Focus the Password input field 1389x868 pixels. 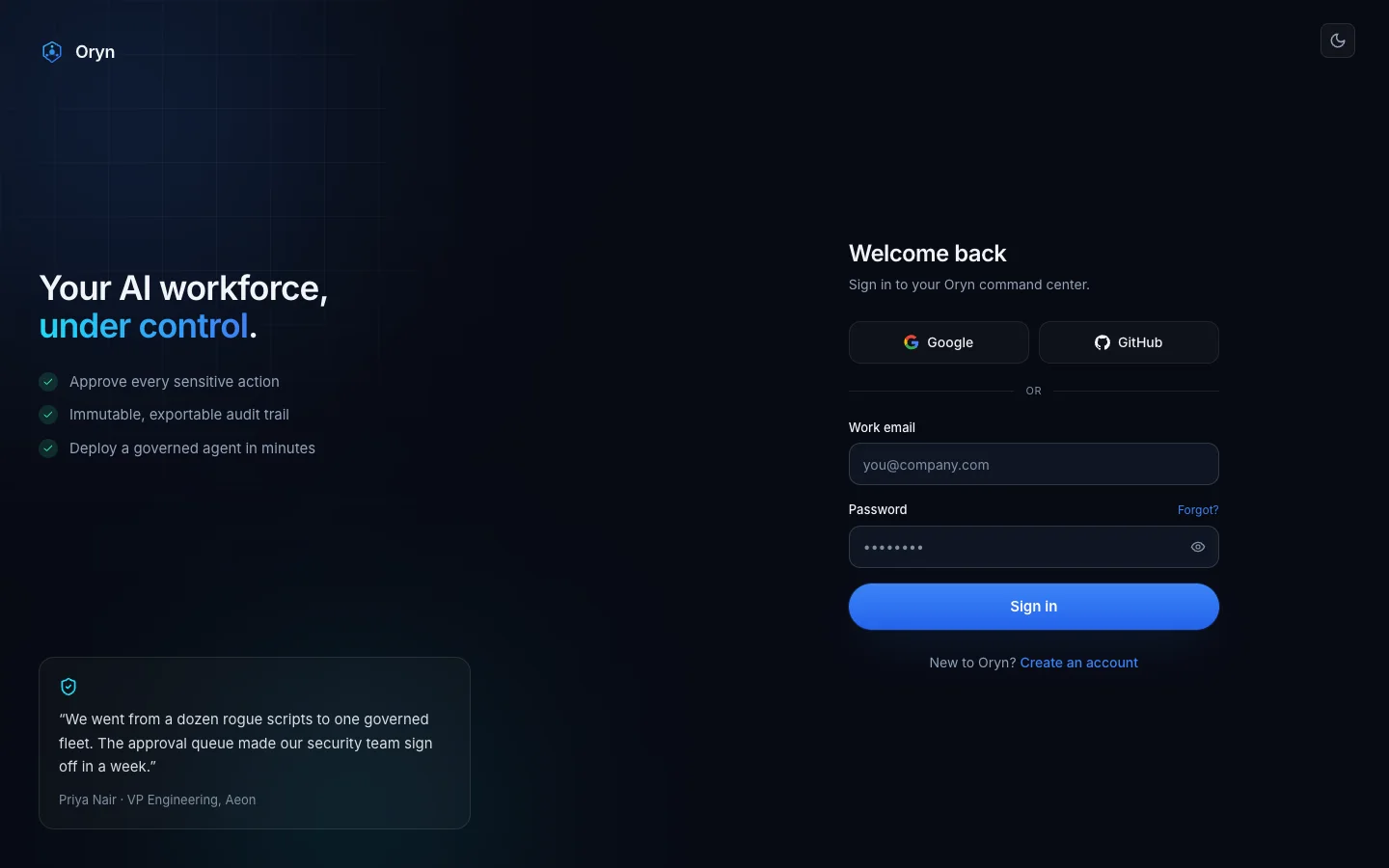(x=1034, y=547)
